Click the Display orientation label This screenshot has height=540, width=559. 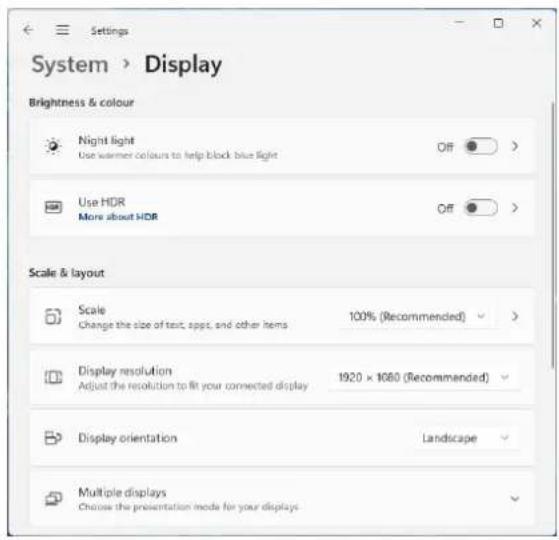(x=127, y=438)
